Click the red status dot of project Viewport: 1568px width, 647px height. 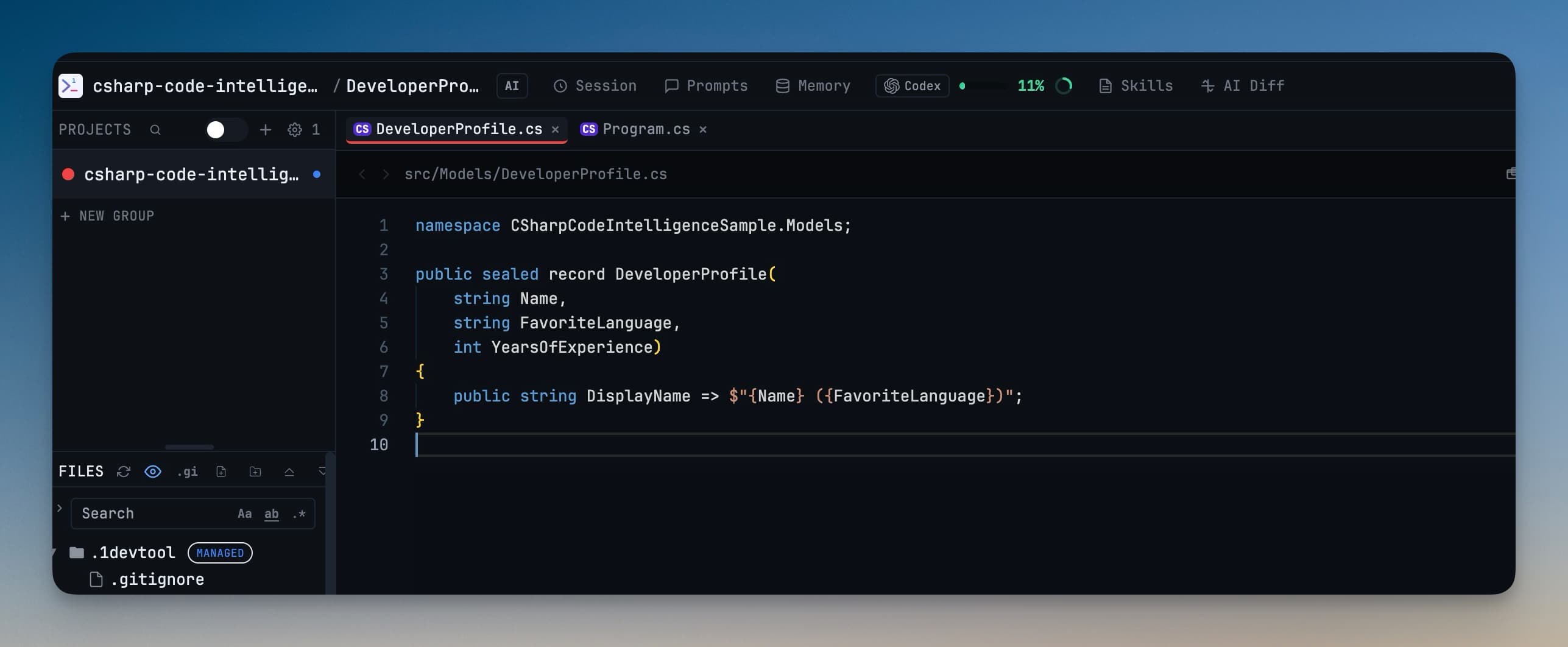[x=68, y=175]
